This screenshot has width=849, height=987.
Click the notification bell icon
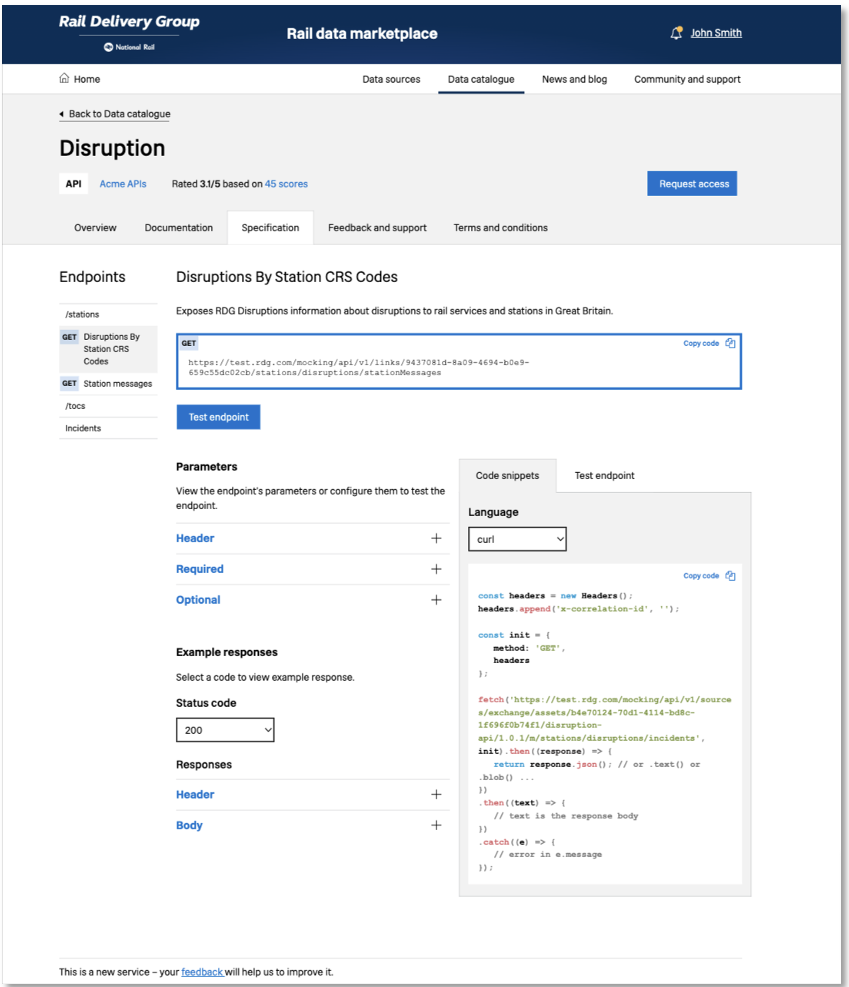point(676,33)
